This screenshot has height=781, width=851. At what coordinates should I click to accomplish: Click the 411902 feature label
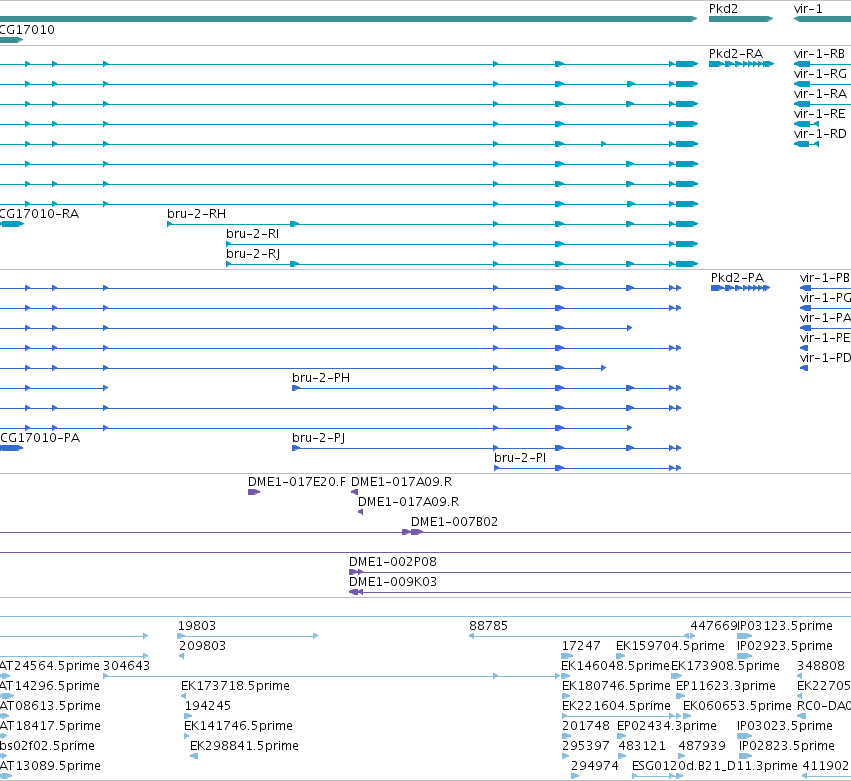(x=825, y=766)
